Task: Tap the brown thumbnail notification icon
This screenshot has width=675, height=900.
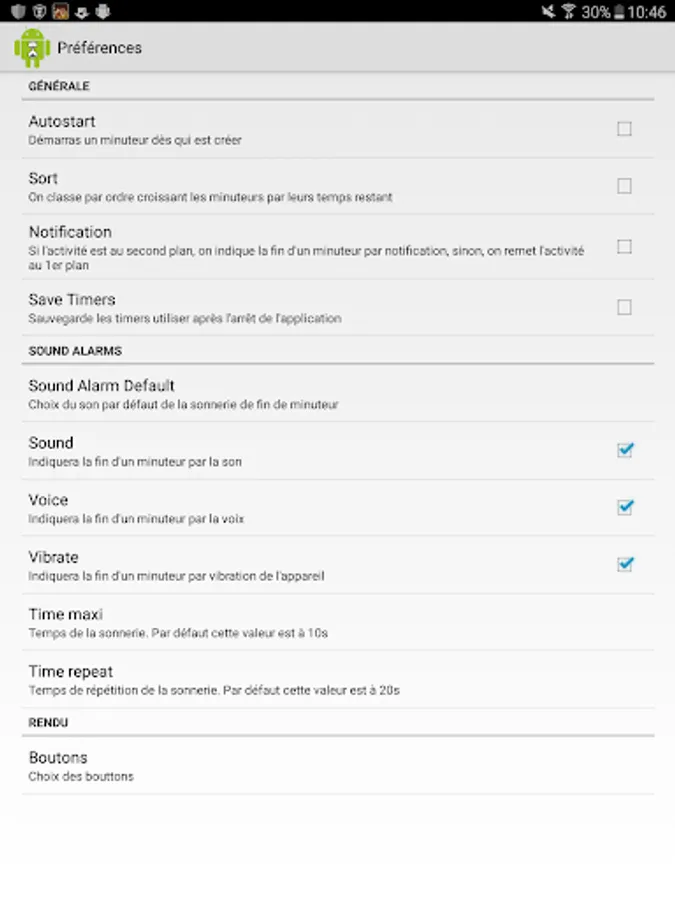Action: click(x=60, y=12)
